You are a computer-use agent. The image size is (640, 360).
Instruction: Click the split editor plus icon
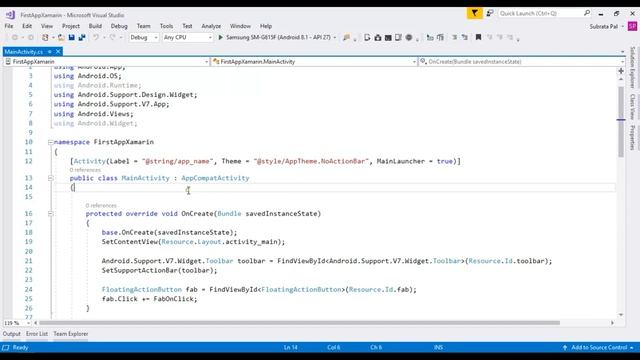coord(621,71)
